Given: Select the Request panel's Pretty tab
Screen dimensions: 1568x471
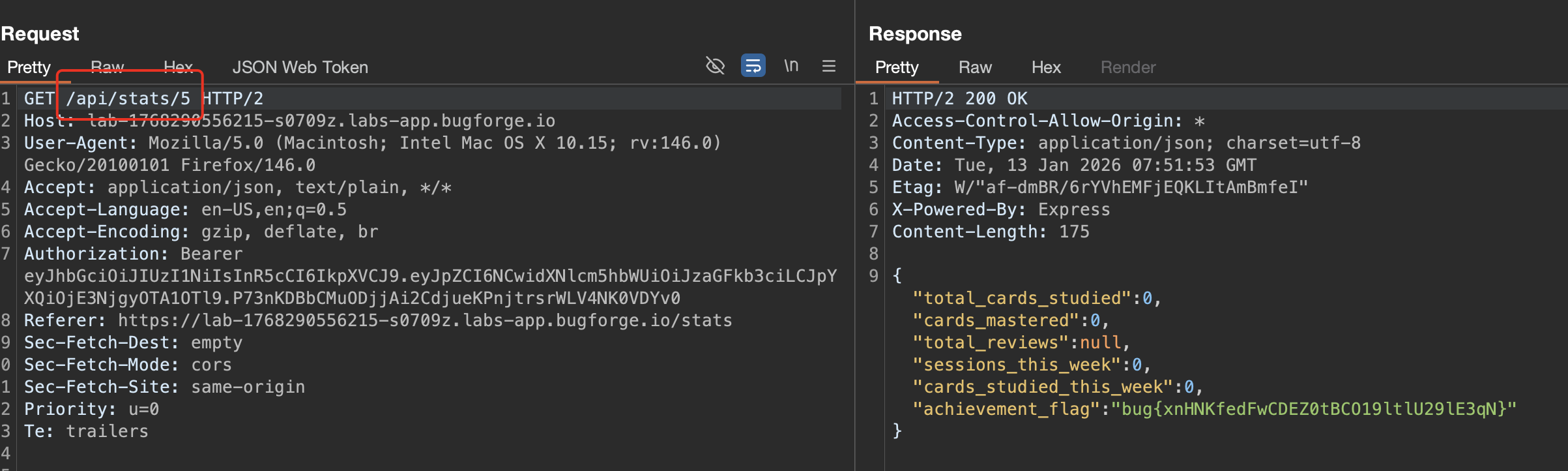Looking at the screenshot, I should 29,67.
